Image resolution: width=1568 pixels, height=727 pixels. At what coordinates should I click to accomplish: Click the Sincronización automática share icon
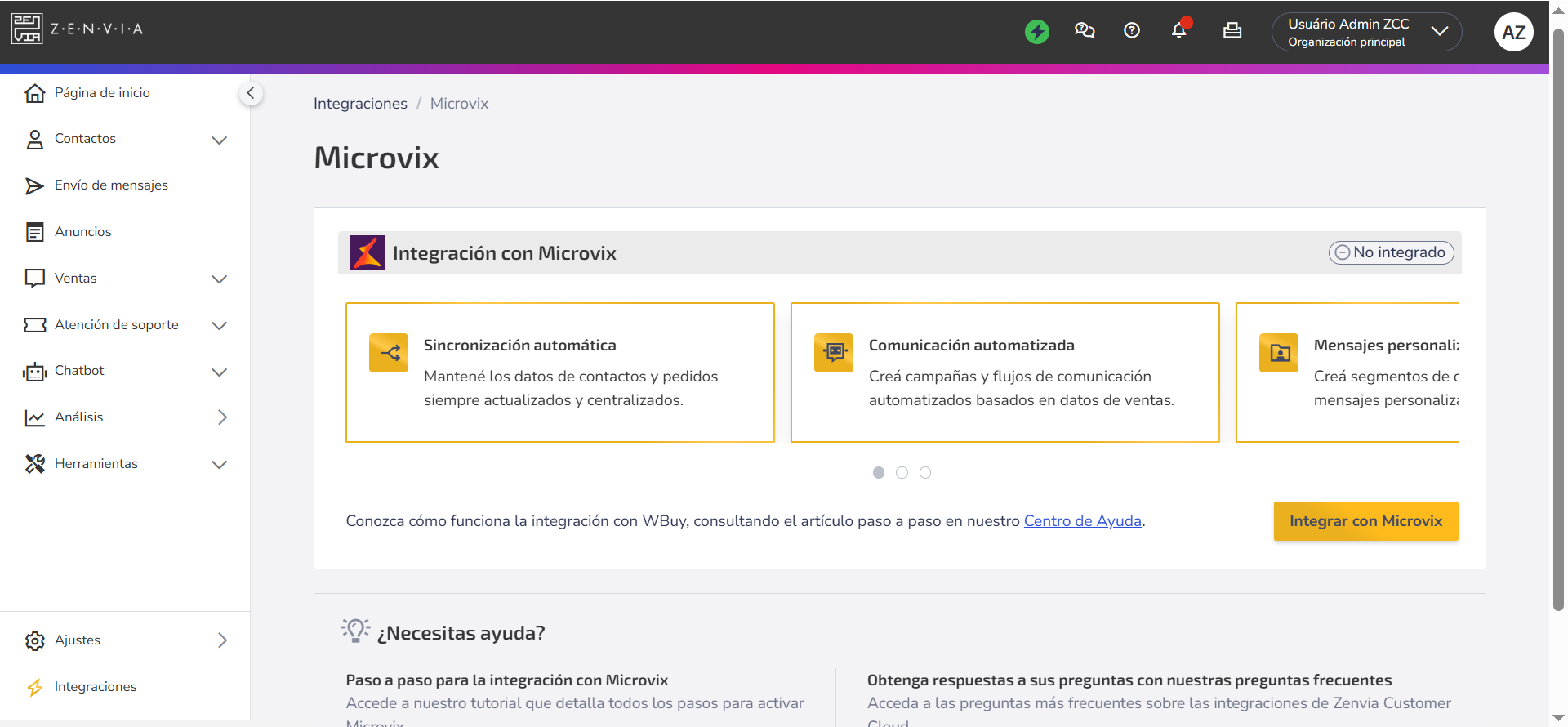(389, 353)
